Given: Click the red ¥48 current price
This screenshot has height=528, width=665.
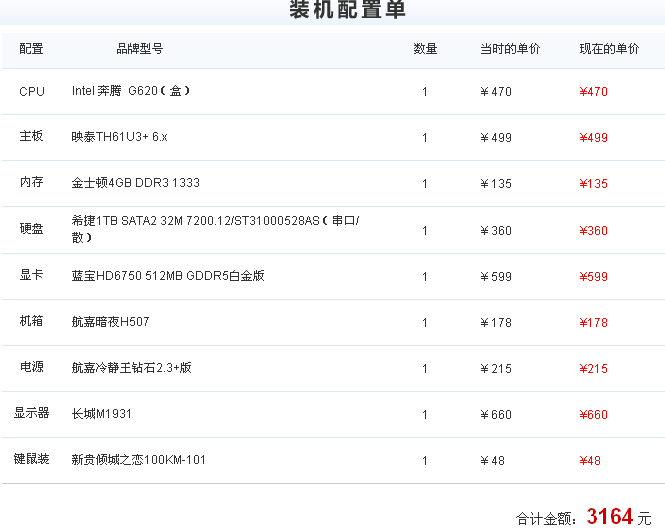Looking at the screenshot, I should [590, 461].
